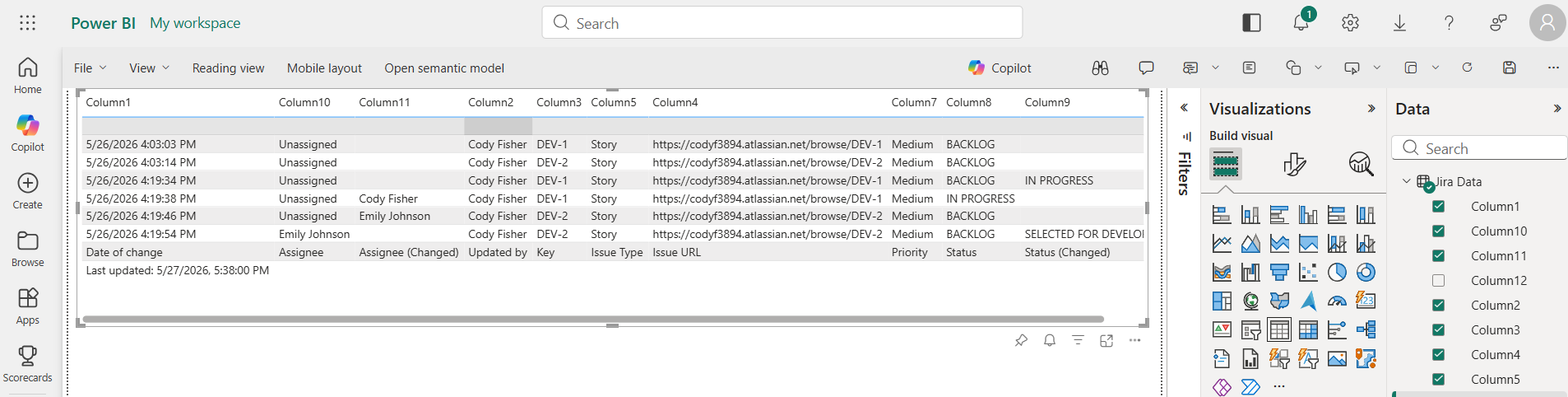Viewport: 1568px width, 397px height.
Task: Select the pie chart visual
Action: pos(1337,273)
